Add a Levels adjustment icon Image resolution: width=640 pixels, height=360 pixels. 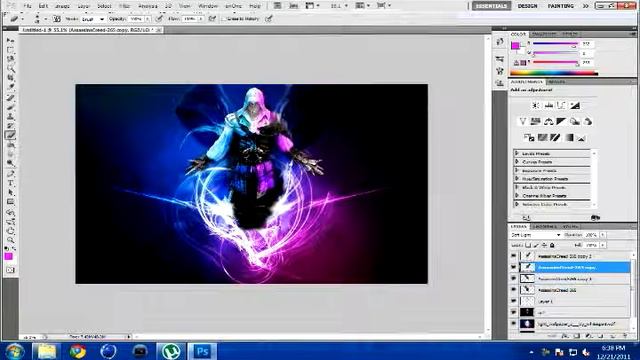click(x=549, y=105)
